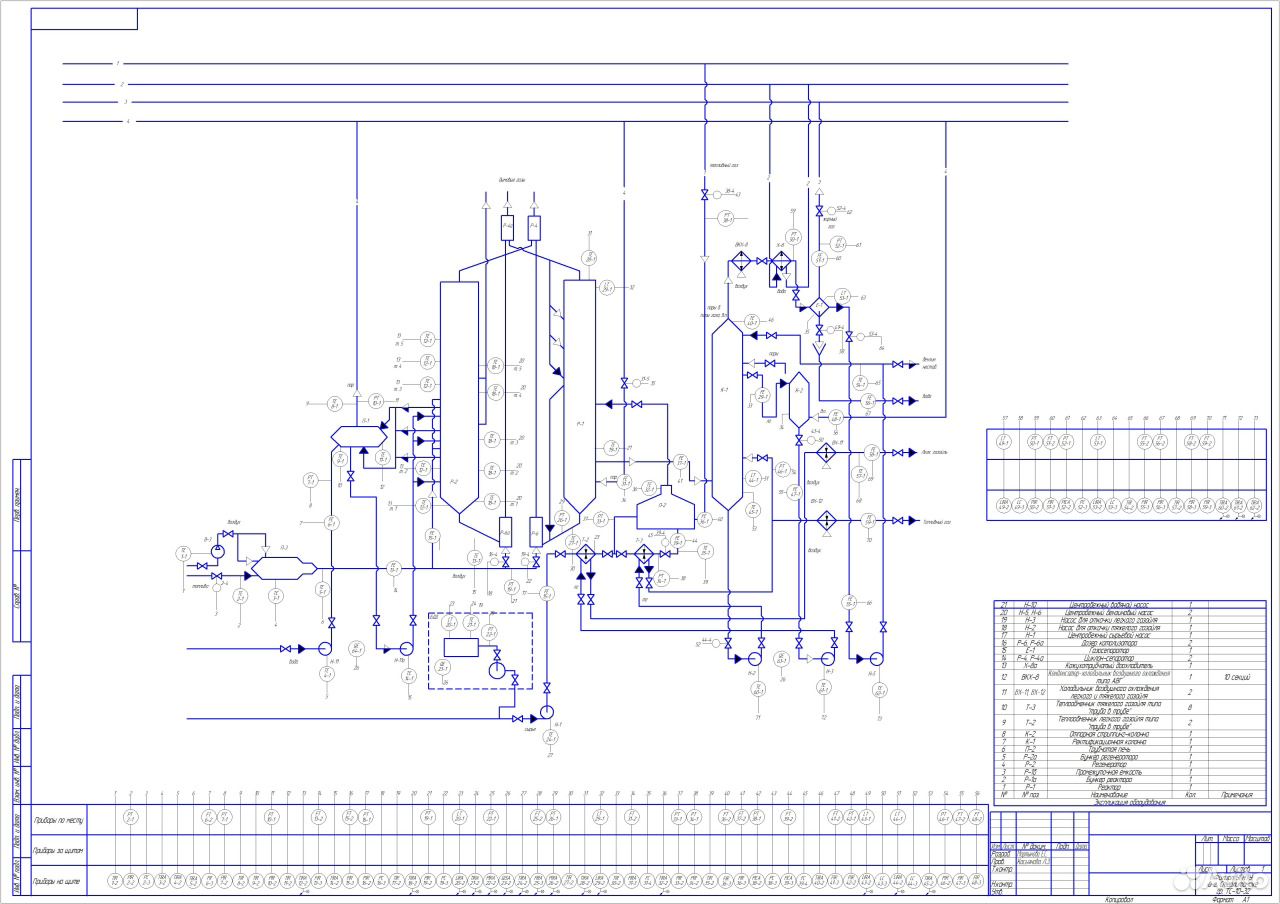Screen dimensions: 1280x904
Task: Select the С-1 hexagonal separator symbol
Action: pos(359,436)
